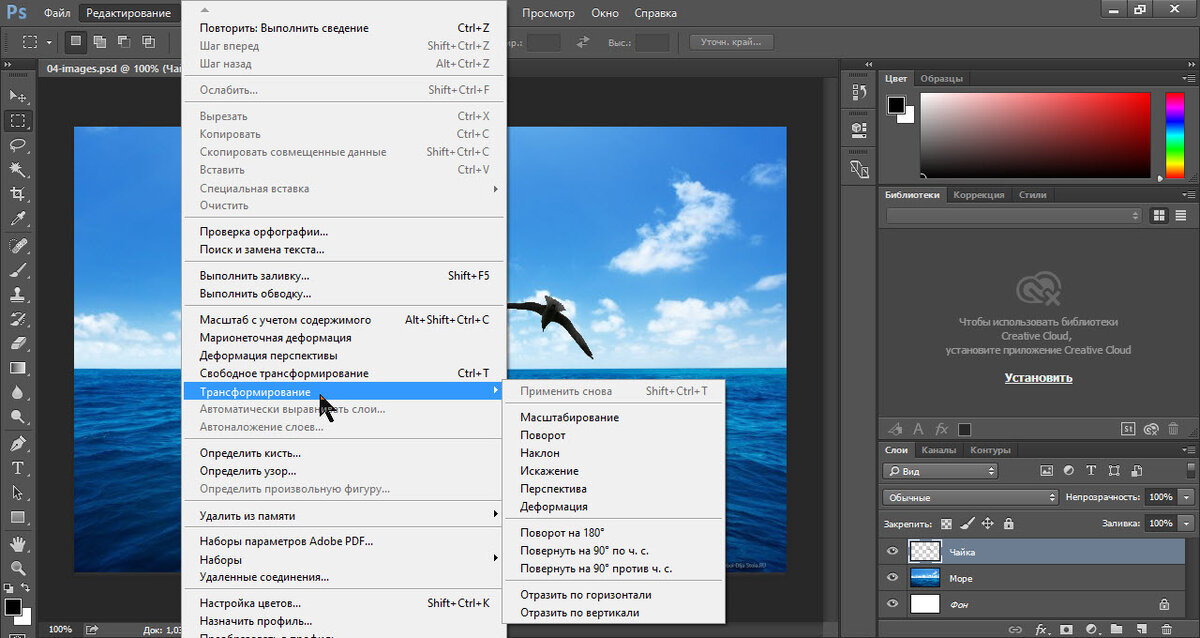Screen dimensions: 1200x638
Task: Click the Уточн. край button
Action: (x=731, y=42)
